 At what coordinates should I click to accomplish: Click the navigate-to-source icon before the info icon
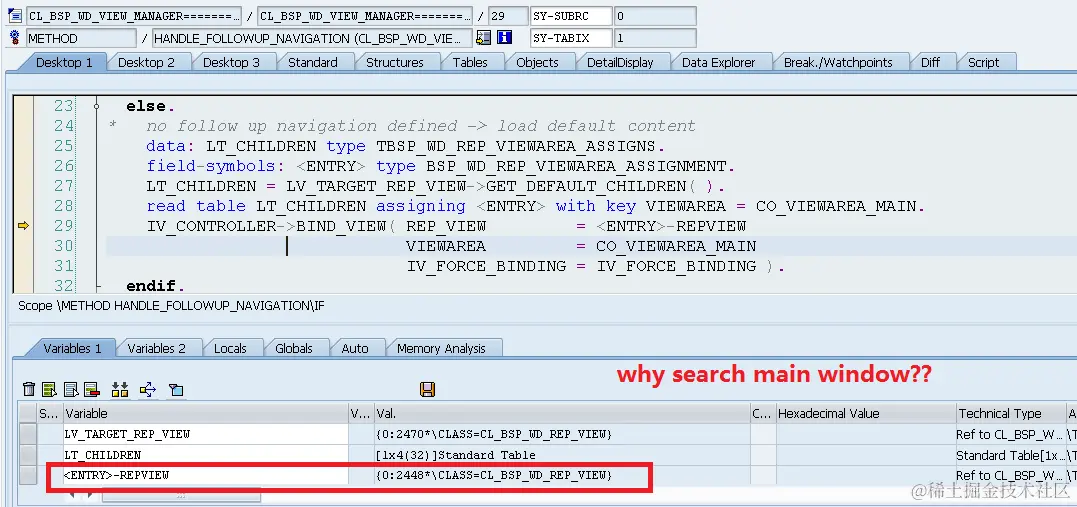pos(483,37)
